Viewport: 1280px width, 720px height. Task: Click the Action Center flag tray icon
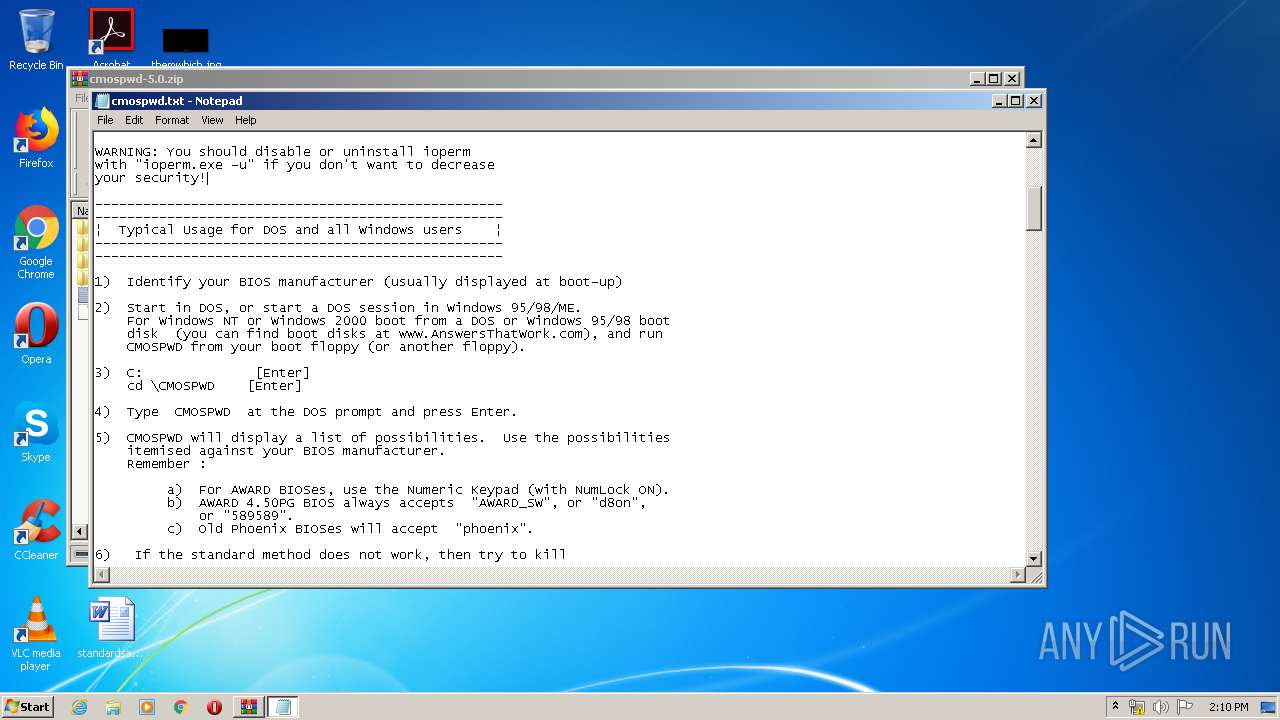pyautogui.click(x=1185, y=707)
